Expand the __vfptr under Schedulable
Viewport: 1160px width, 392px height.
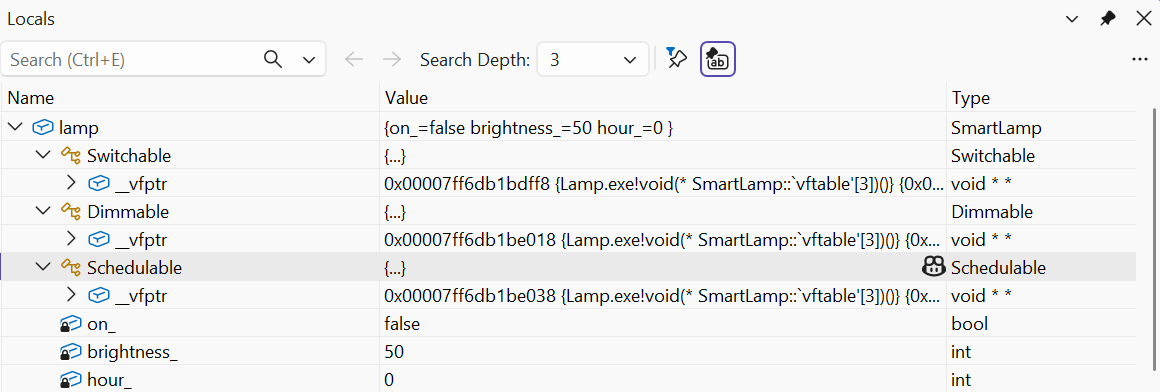click(72, 295)
